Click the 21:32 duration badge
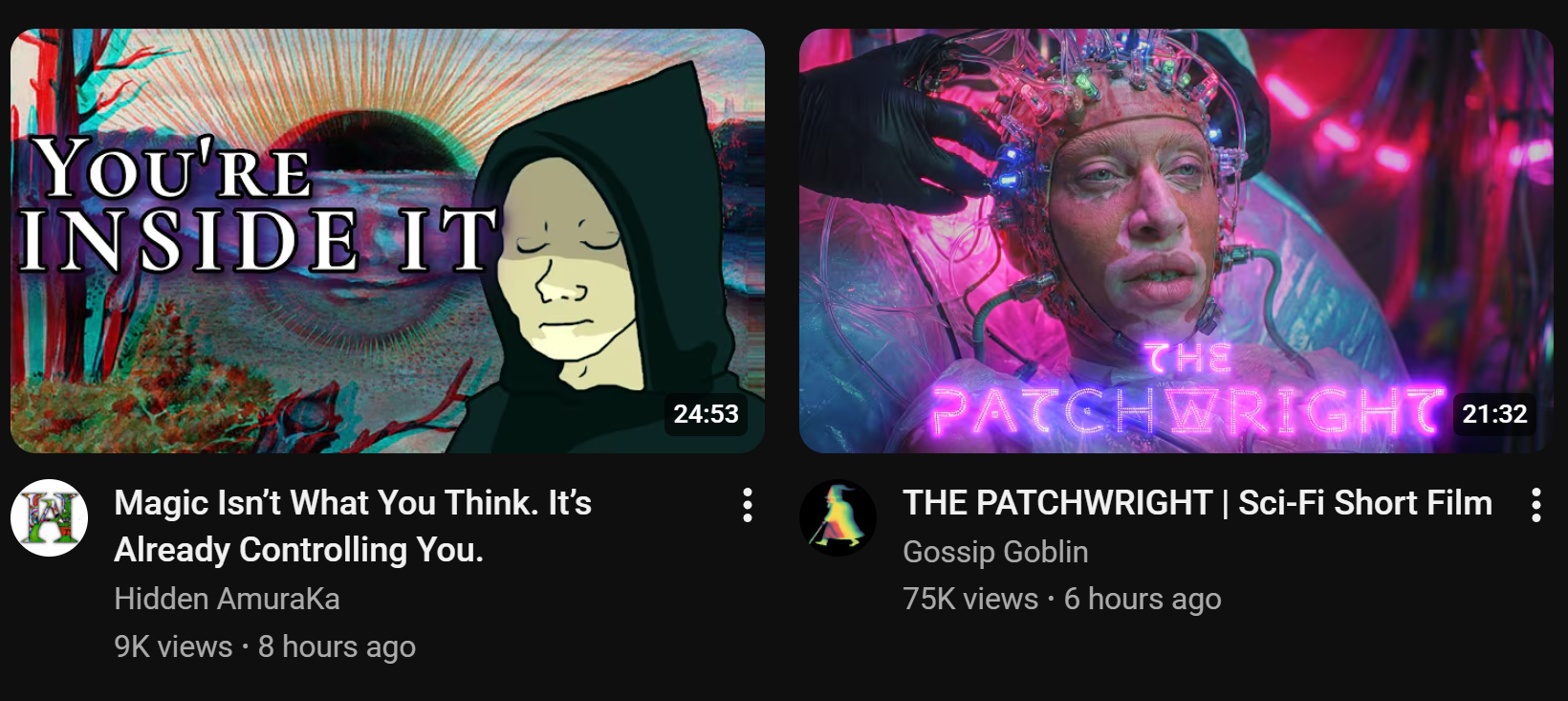This screenshot has height=701, width=1568. (x=1494, y=414)
